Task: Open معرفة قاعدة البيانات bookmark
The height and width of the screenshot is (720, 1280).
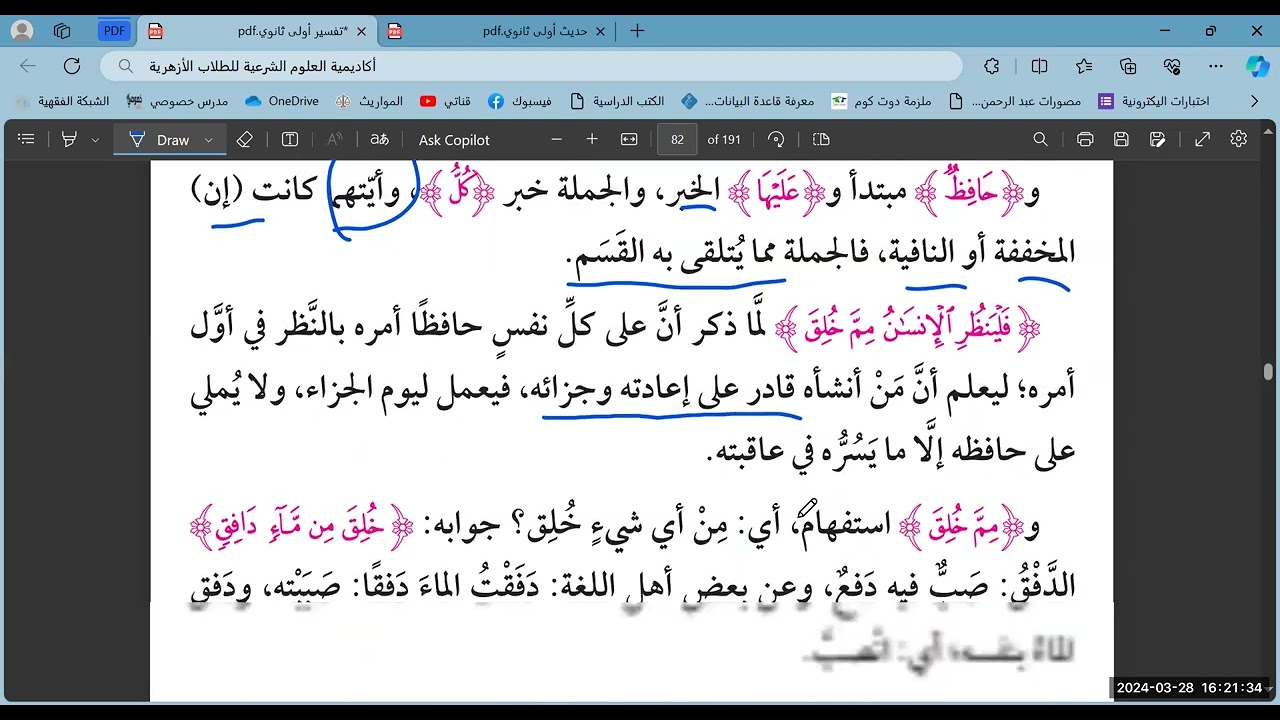Action: [x=748, y=101]
